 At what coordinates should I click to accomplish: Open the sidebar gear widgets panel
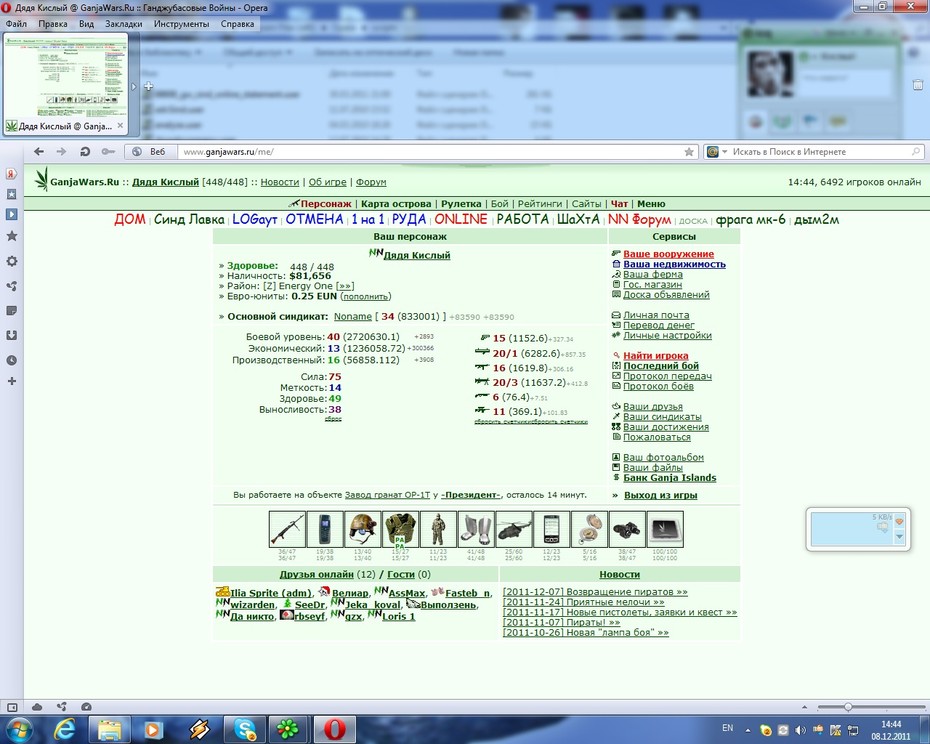[11, 261]
